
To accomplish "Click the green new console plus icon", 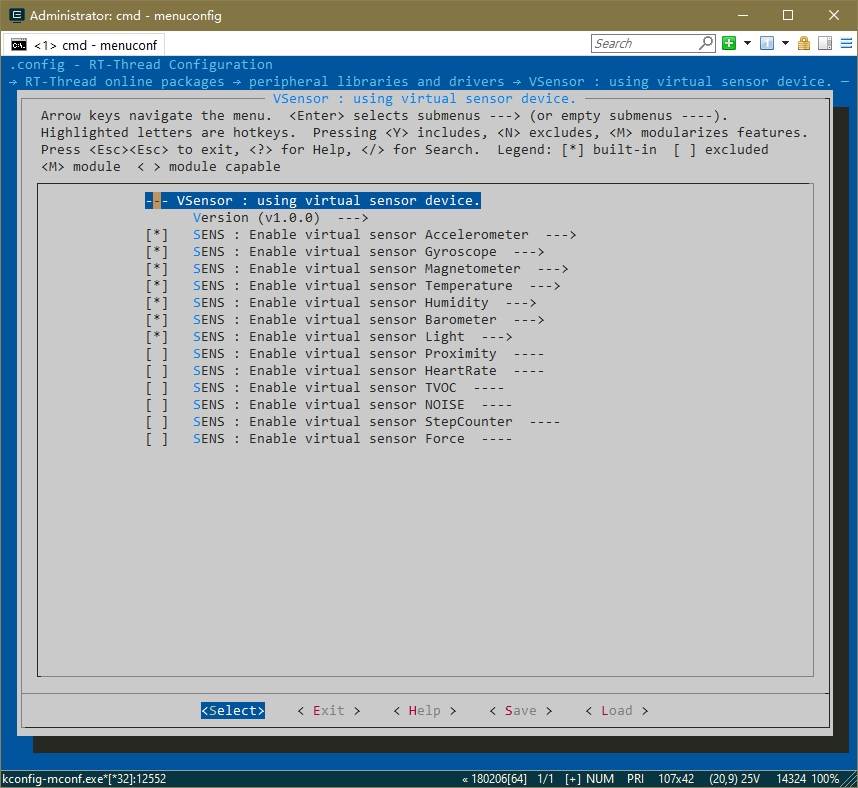I will pos(729,43).
